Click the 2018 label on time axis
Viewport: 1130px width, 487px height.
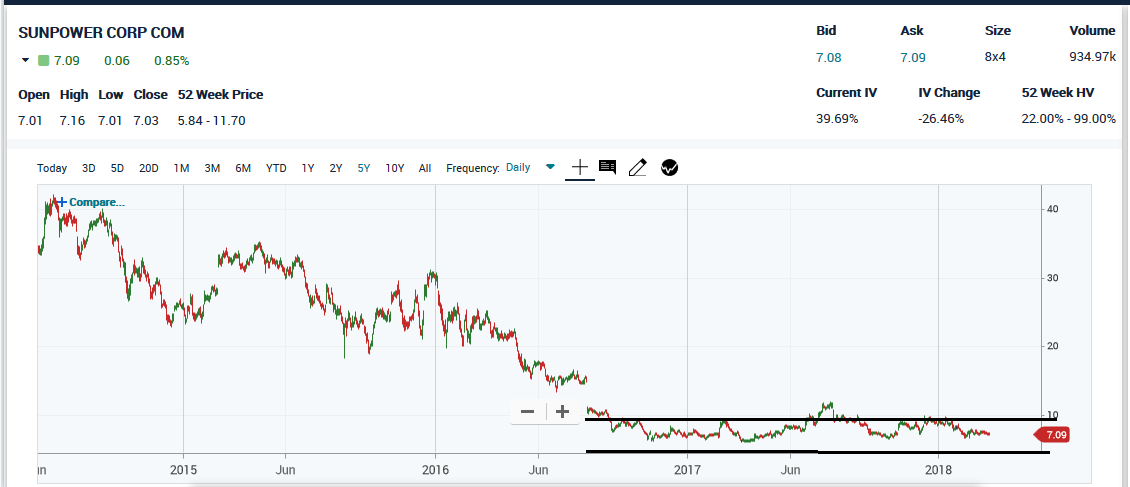pyautogui.click(x=938, y=469)
